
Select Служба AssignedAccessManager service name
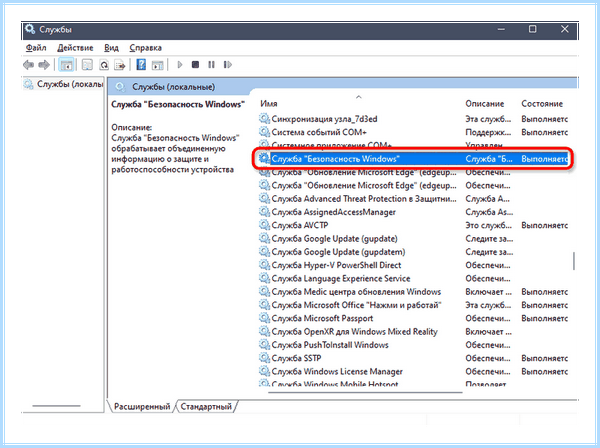333,212
